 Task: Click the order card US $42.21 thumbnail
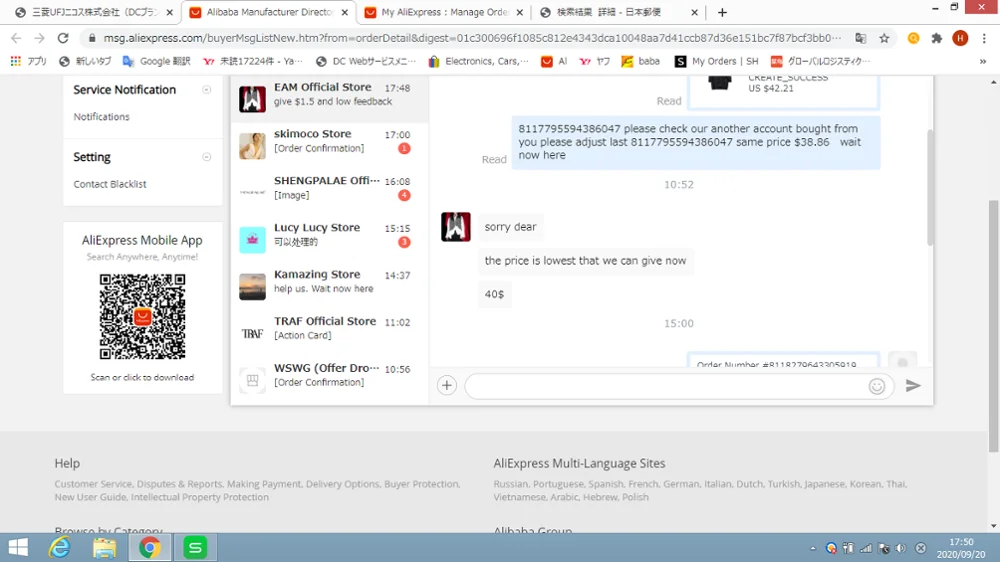click(719, 83)
